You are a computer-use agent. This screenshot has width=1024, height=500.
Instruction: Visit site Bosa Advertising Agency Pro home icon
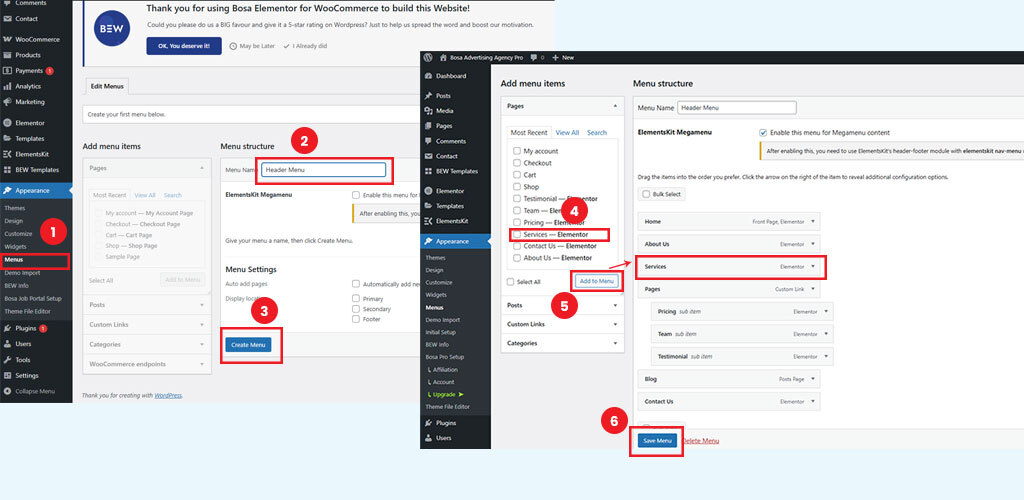tap(443, 57)
